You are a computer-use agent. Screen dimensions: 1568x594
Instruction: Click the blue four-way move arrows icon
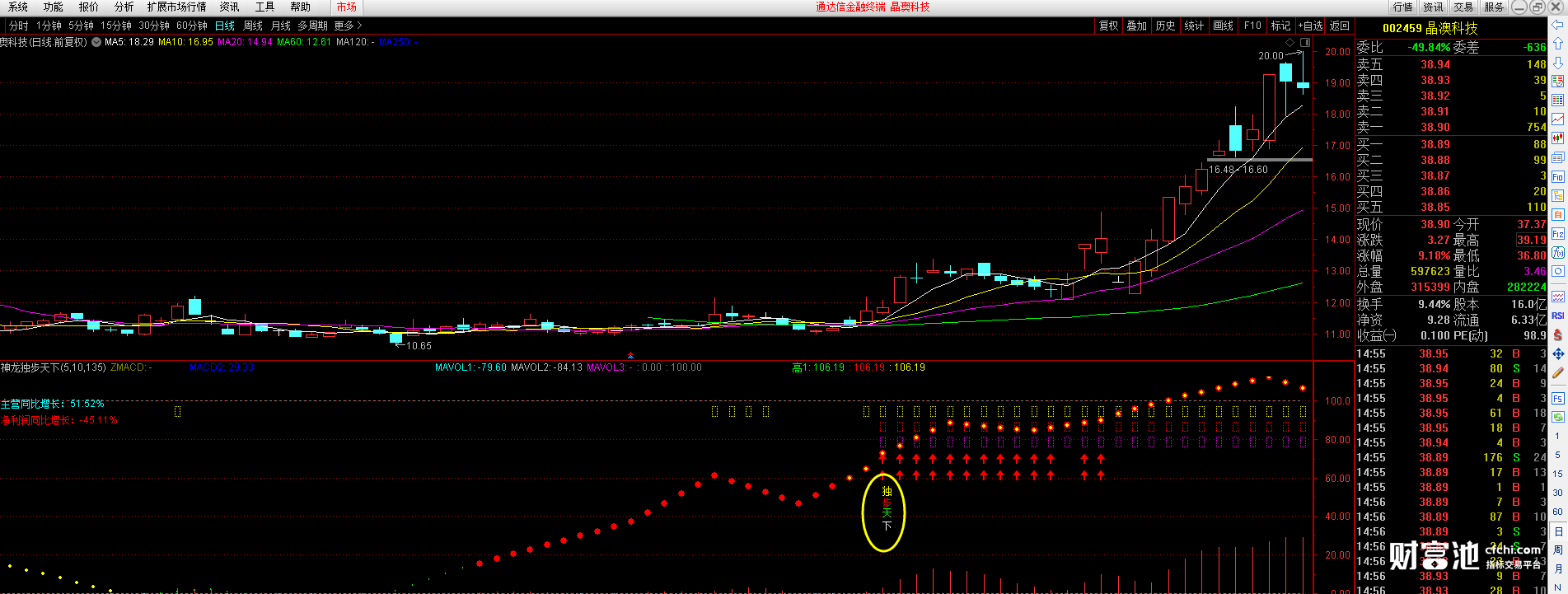(1558, 354)
